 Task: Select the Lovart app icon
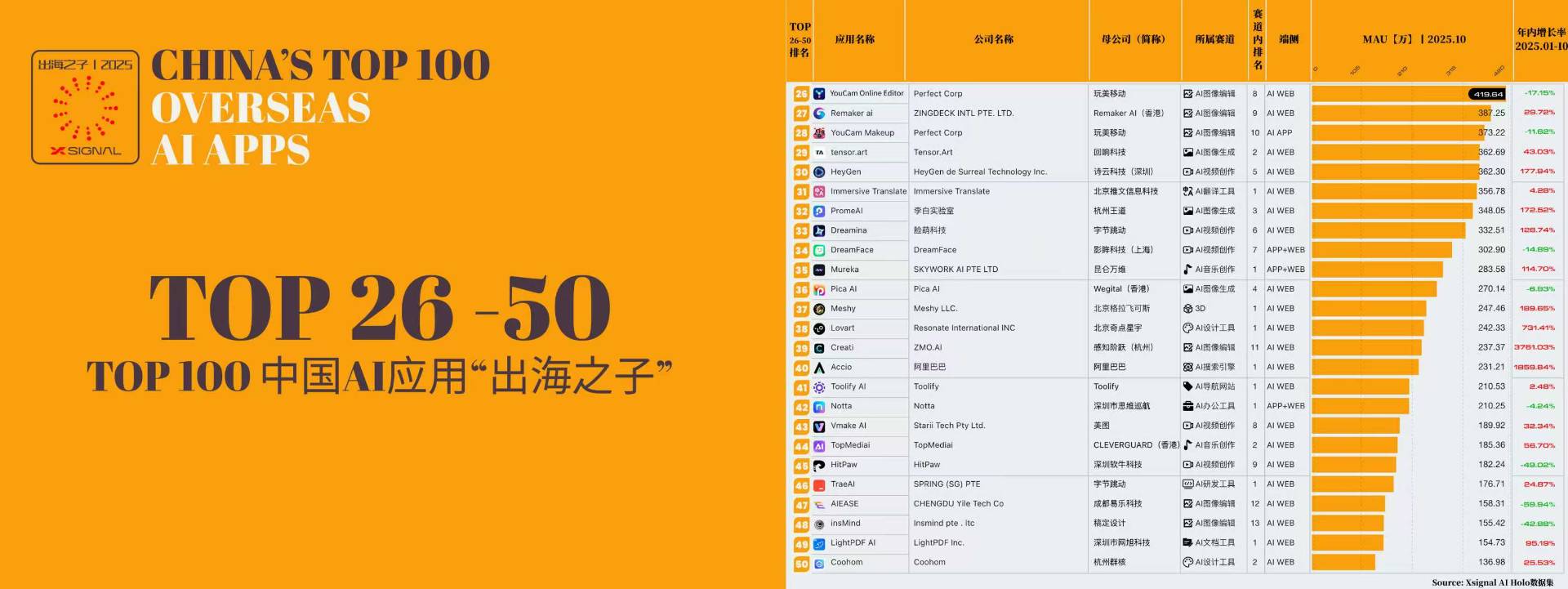point(819,328)
